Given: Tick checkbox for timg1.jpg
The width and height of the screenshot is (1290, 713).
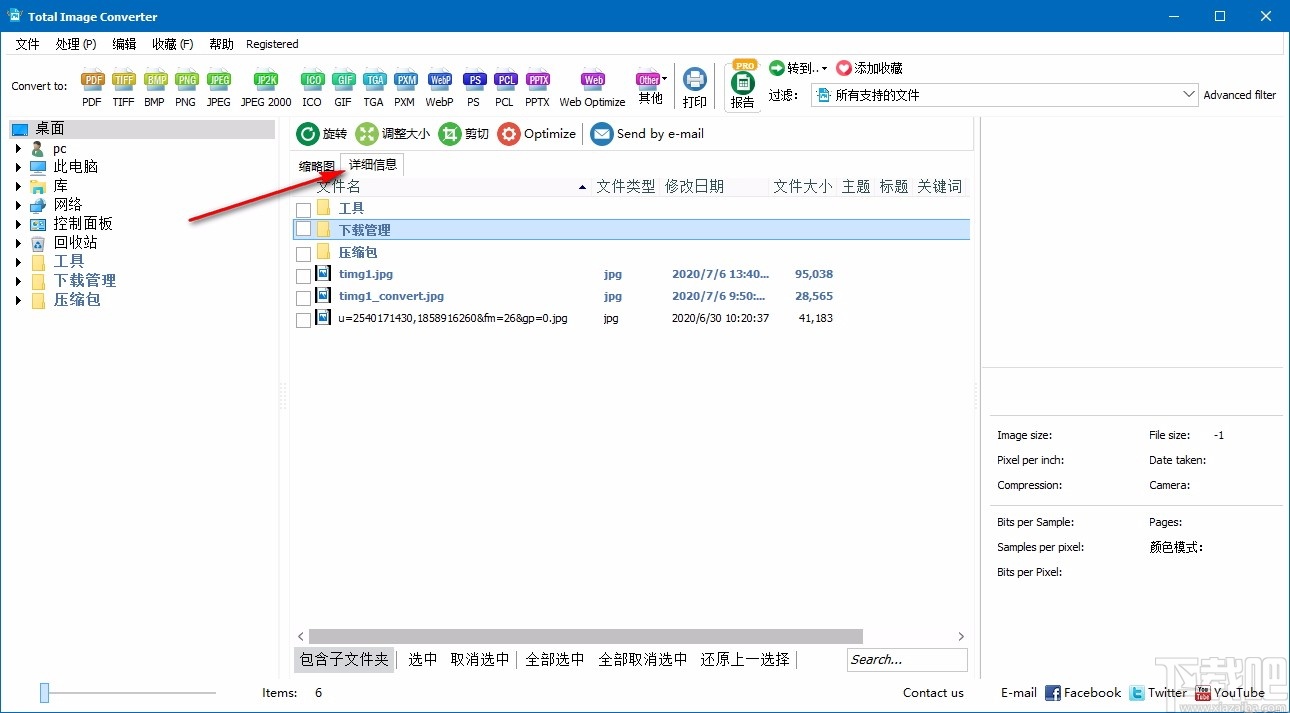Looking at the screenshot, I should click(303, 276).
